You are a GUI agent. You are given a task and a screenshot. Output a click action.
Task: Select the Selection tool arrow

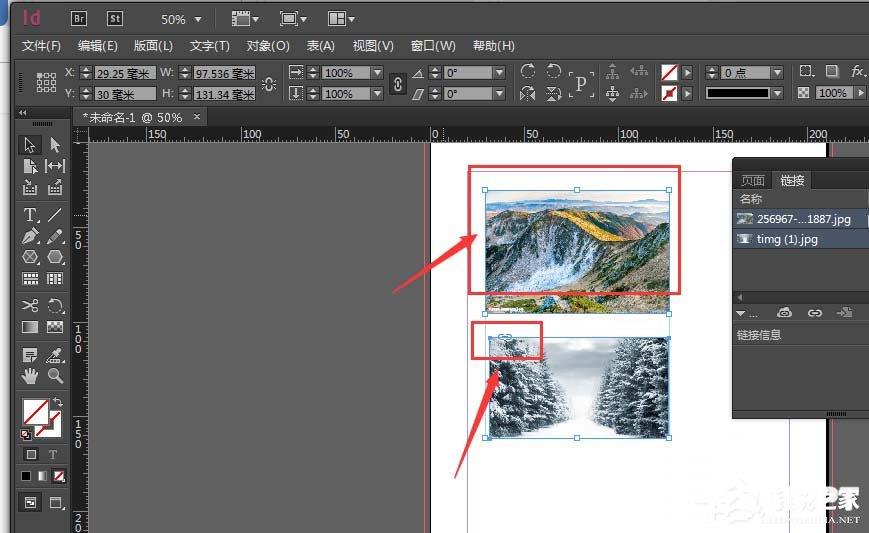[x=29, y=145]
